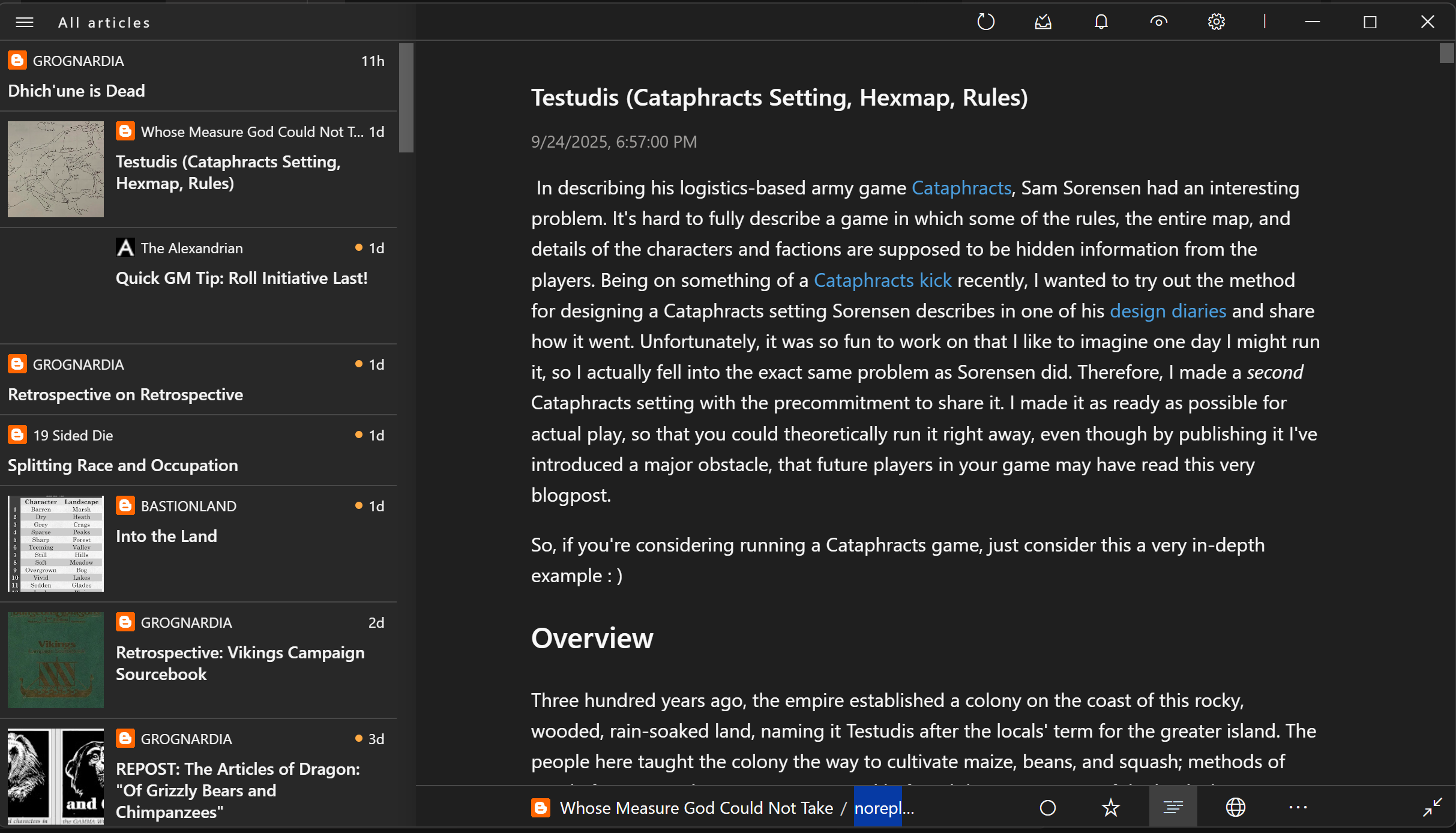The height and width of the screenshot is (833, 1456).
Task: Click the Vikings sourcebook cover thumbnail
Action: click(56, 660)
